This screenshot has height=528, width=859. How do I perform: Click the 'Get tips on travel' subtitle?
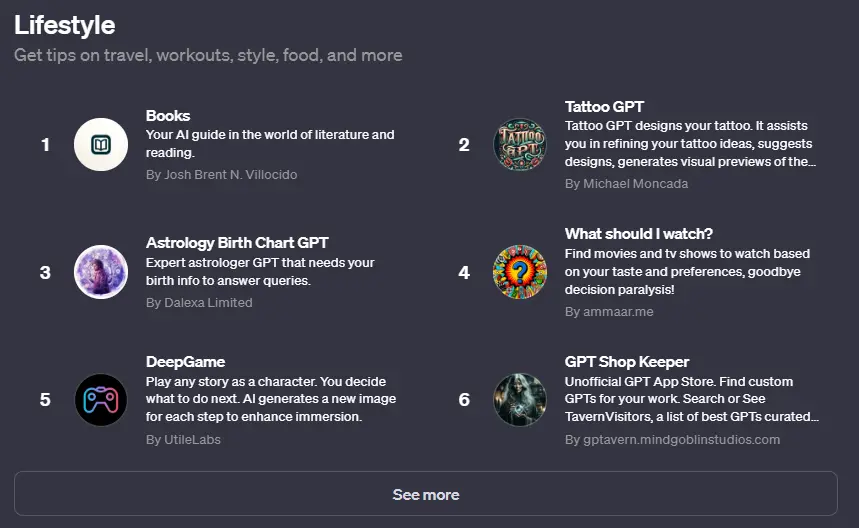coord(208,55)
